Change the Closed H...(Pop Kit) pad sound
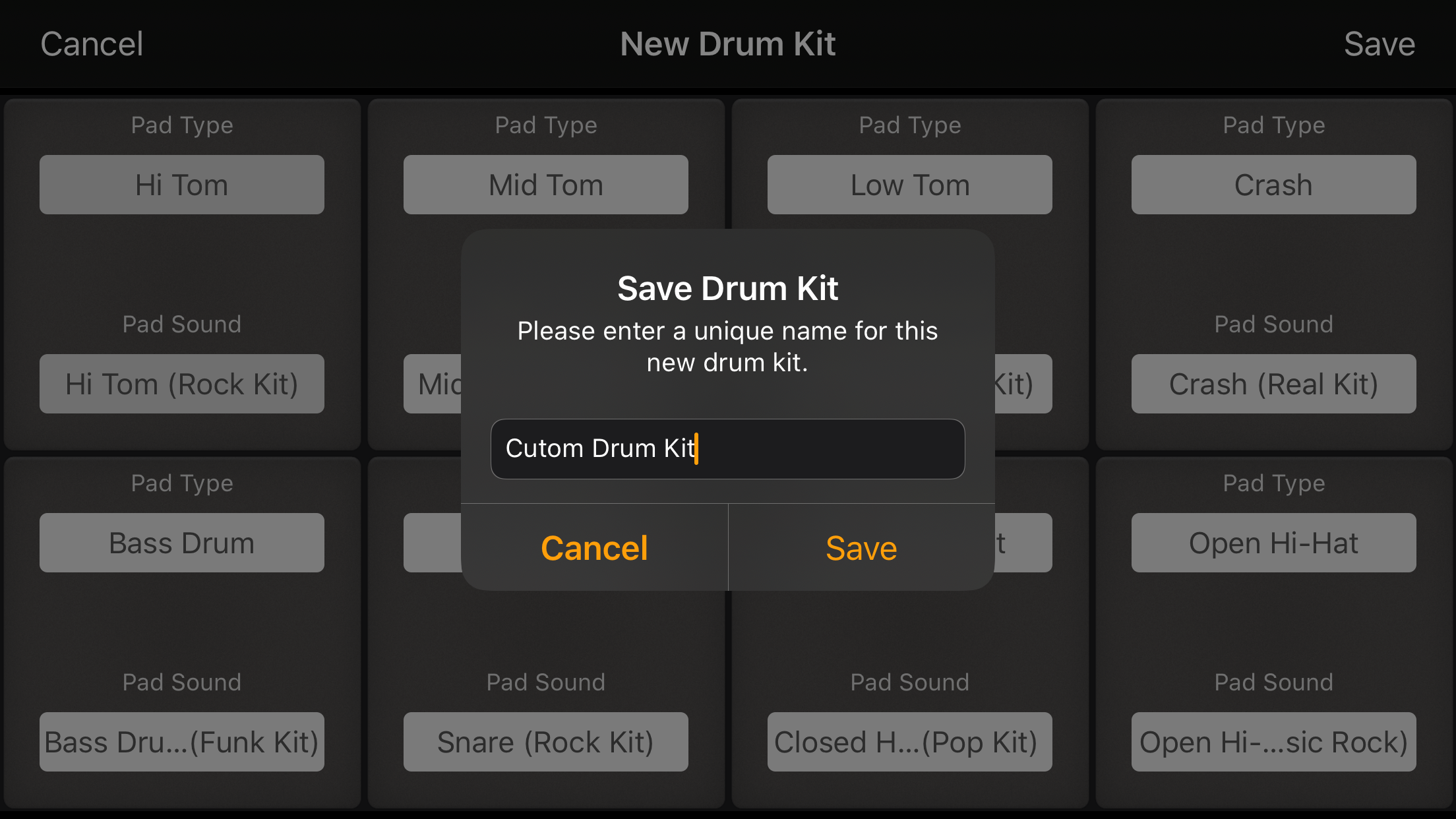1456x819 pixels. 909,742
